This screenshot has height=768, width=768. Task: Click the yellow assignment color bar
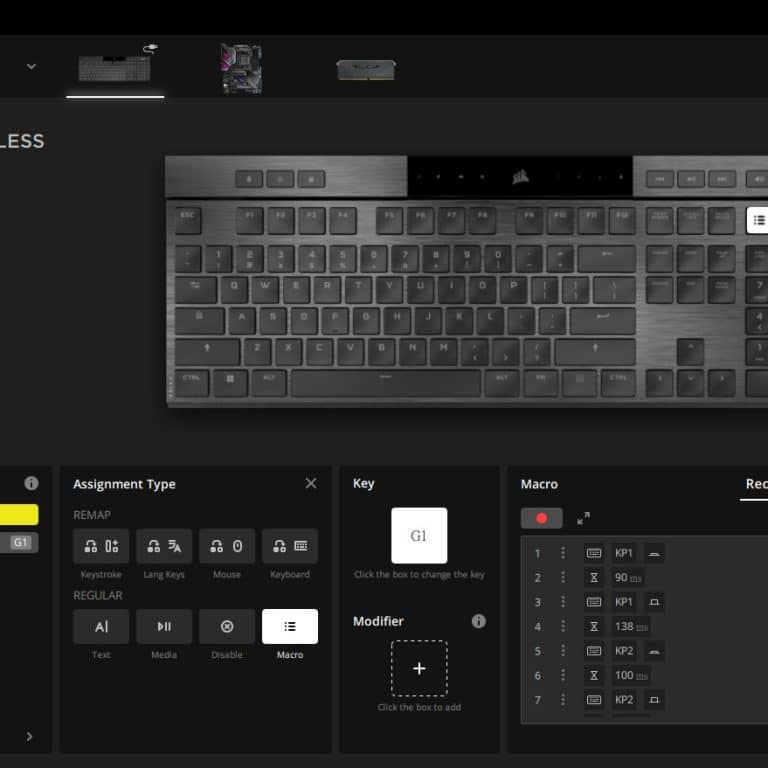tap(19, 515)
